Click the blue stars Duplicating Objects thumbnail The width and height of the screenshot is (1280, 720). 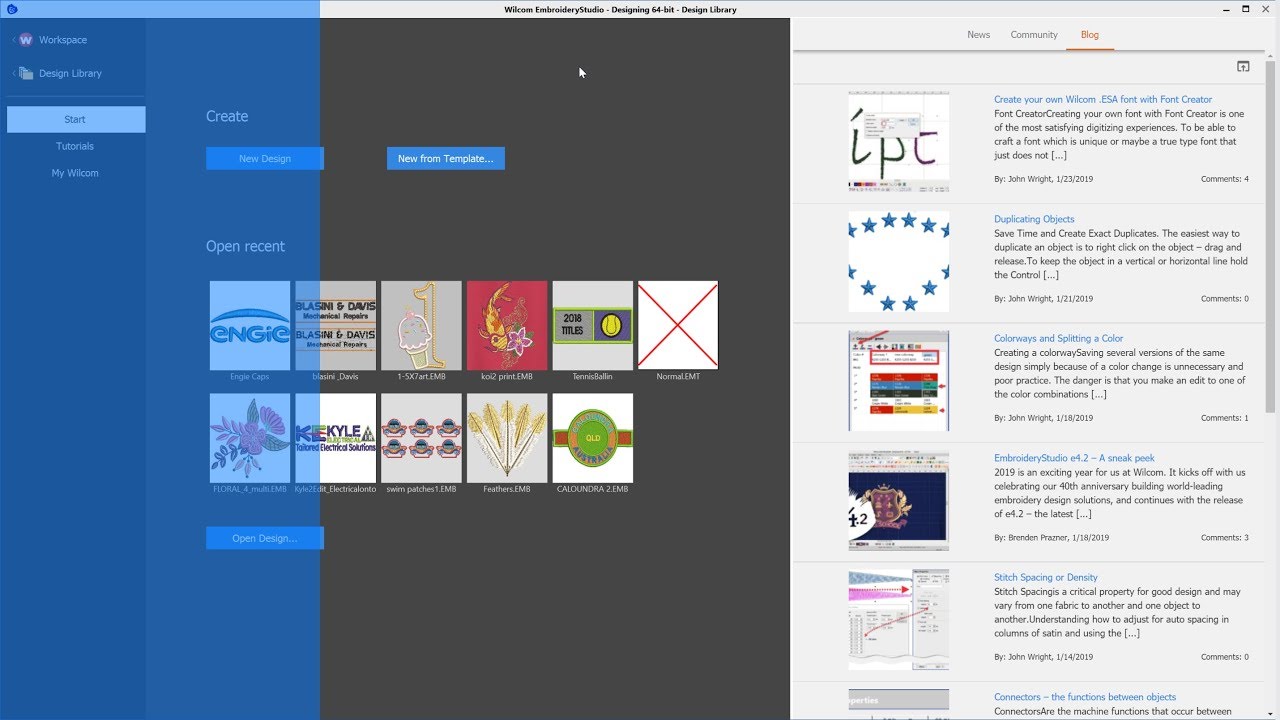[899, 261]
